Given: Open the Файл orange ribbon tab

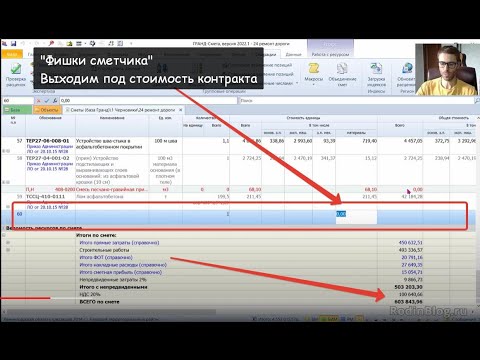Looking at the screenshot, I should pos(12,54).
